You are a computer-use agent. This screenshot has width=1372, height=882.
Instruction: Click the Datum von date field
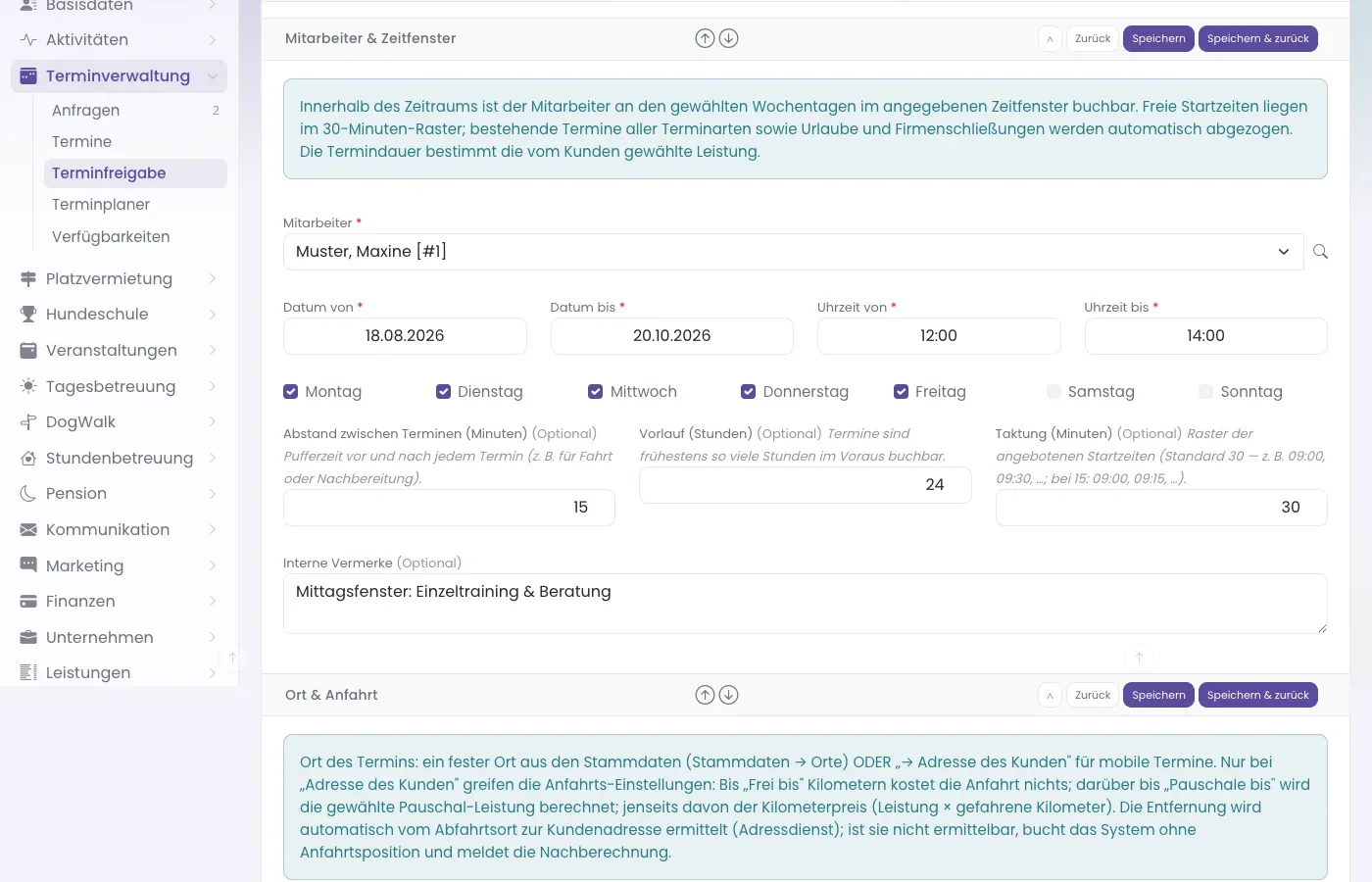tap(405, 336)
